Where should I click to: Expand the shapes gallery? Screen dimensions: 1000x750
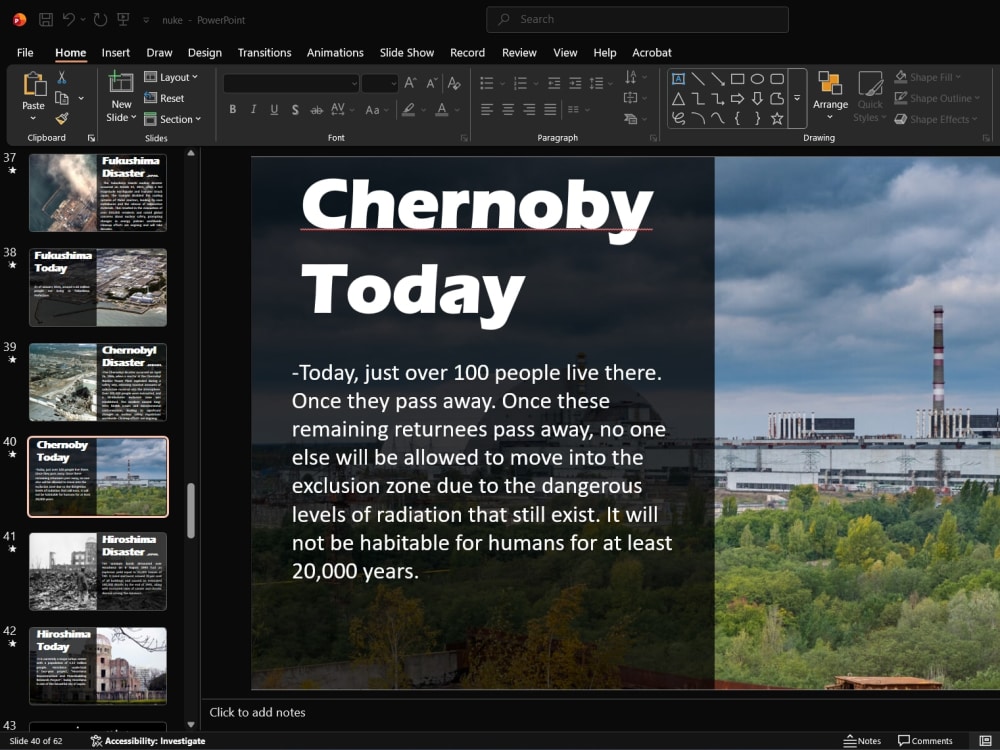pyautogui.click(x=797, y=98)
